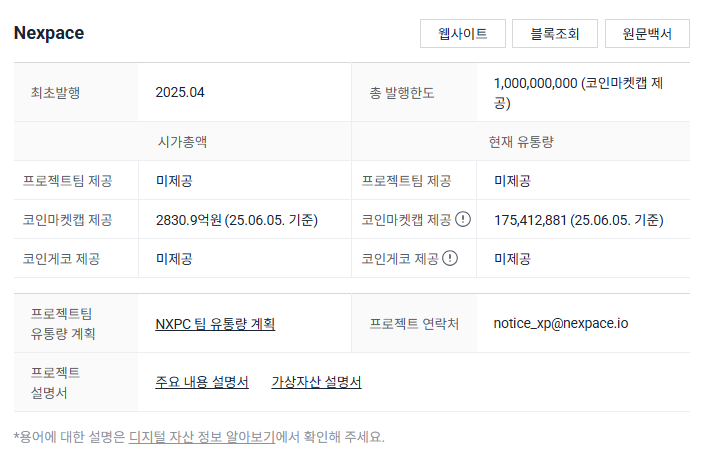
Task: Click info icon next to 코인마켓캡 제공
Action: click(463, 219)
